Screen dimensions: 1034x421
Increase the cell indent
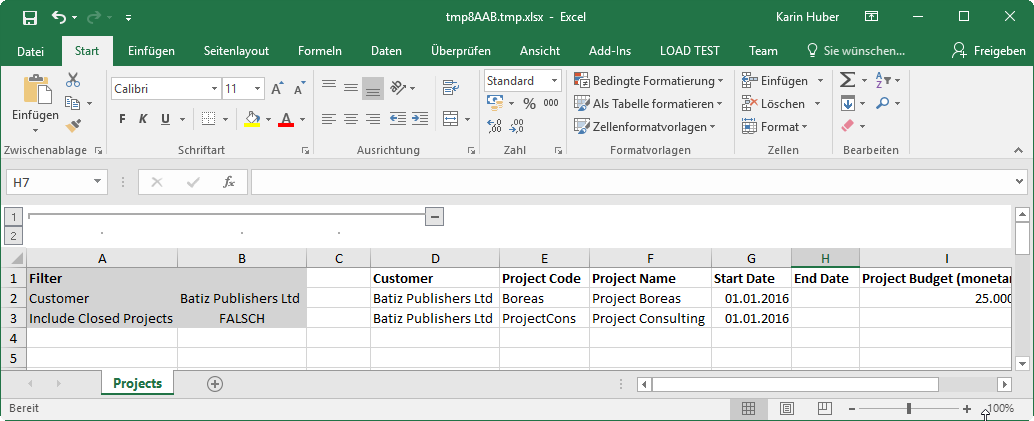pos(420,119)
